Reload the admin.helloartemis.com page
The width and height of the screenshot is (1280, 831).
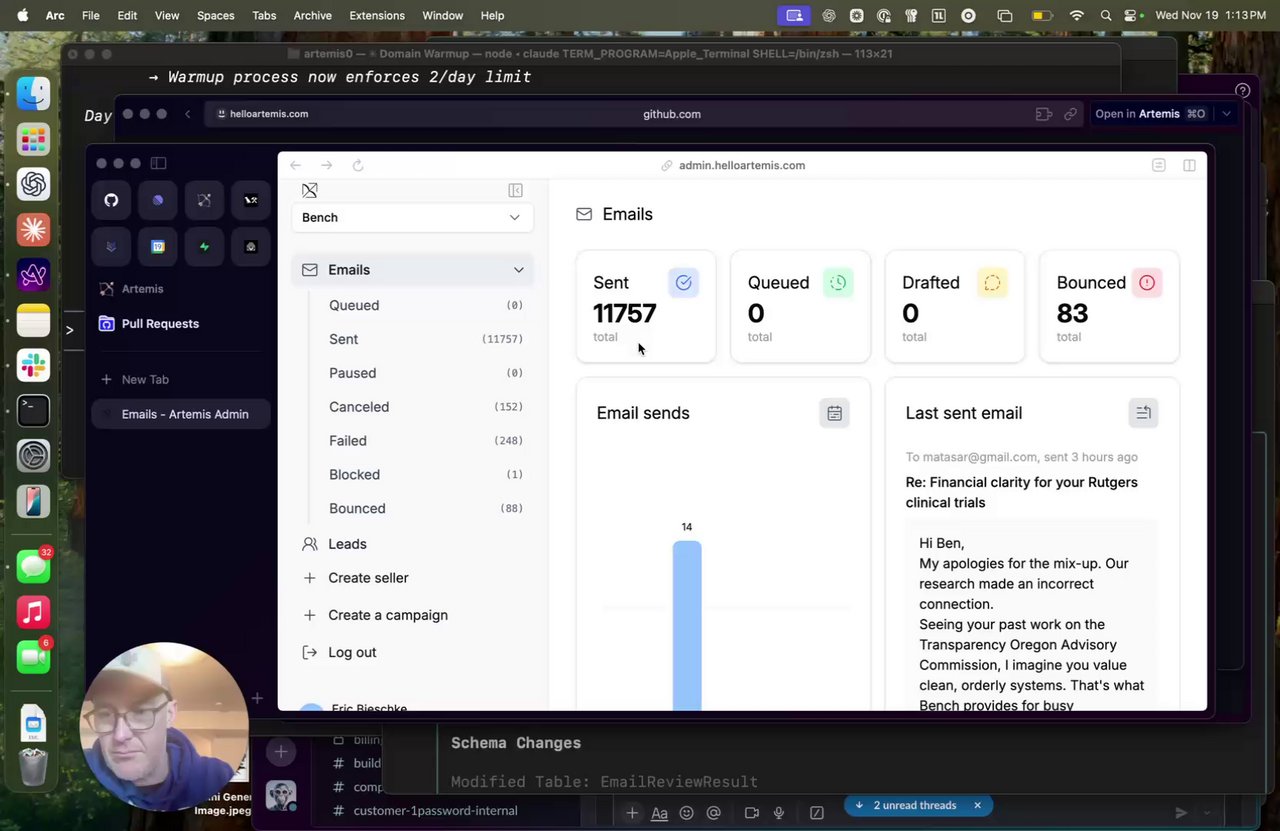[358, 165]
